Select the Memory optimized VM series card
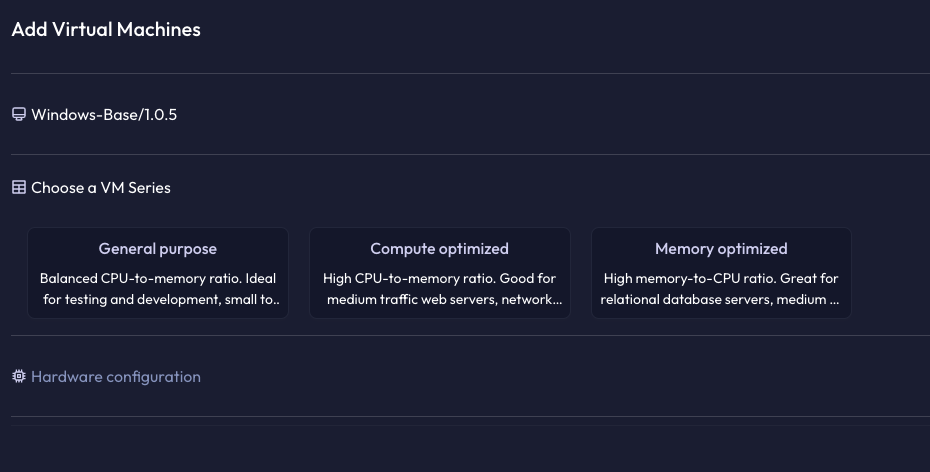The width and height of the screenshot is (930, 472). point(721,273)
